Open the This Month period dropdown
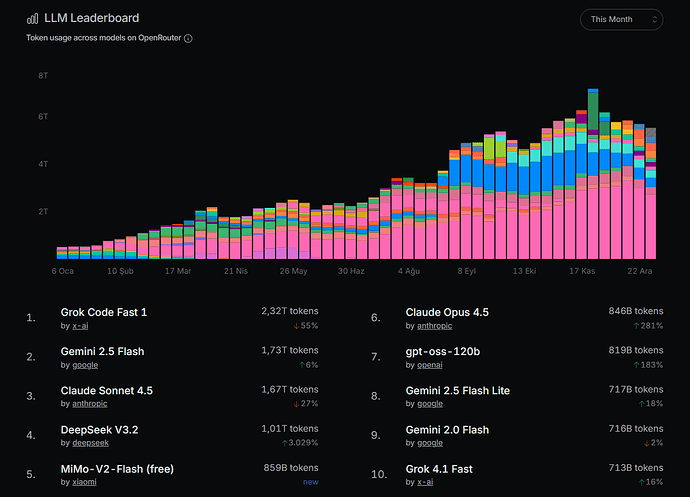This screenshot has width=690, height=497. pos(621,20)
